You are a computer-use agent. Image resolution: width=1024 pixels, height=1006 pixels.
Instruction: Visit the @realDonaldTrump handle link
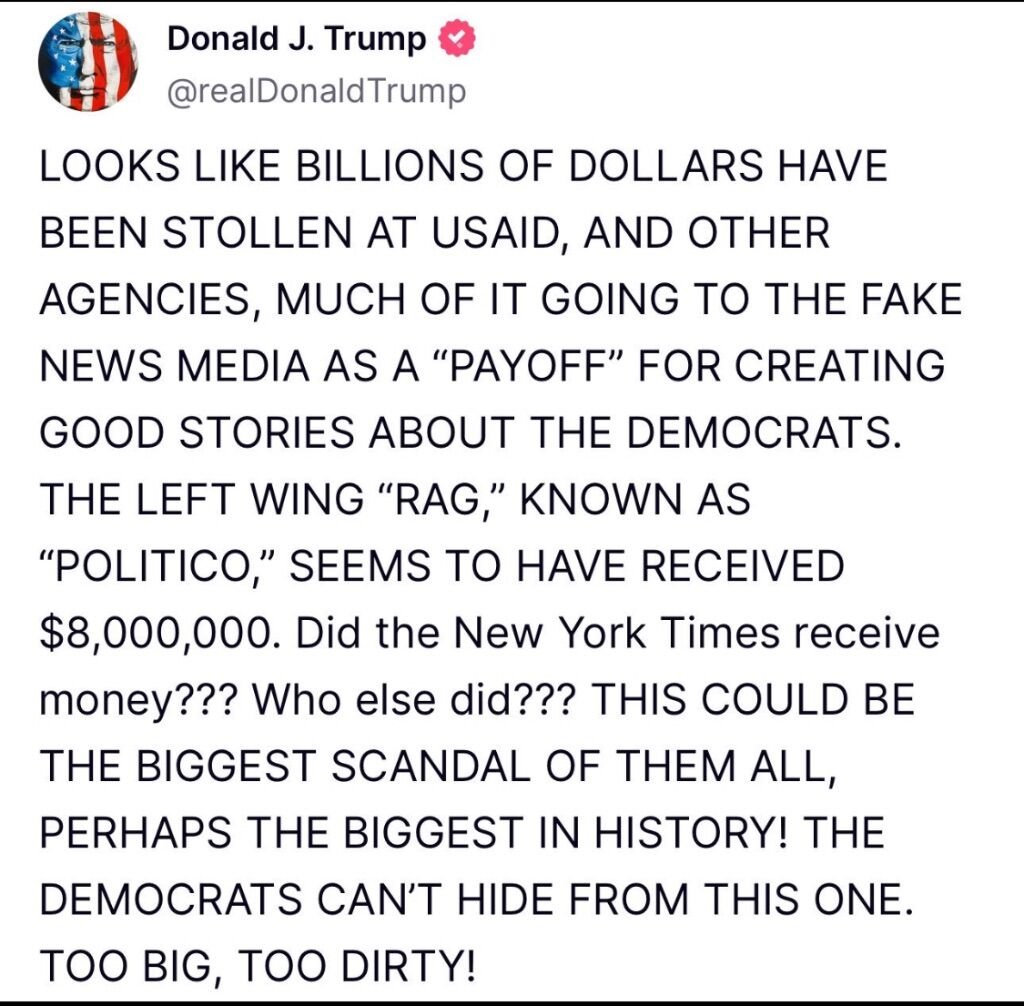pyautogui.click(x=317, y=92)
